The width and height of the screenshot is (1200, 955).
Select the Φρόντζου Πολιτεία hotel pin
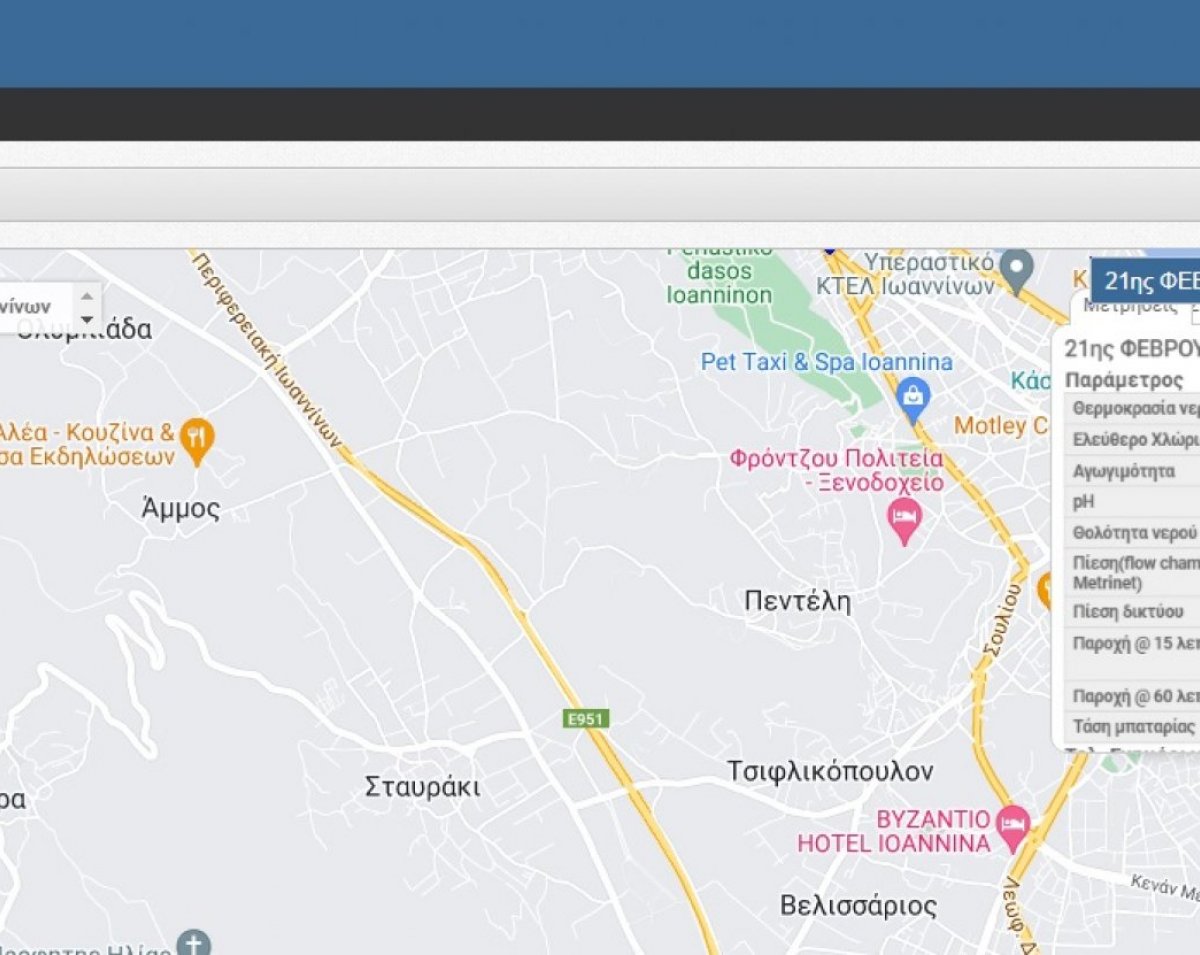(904, 519)
